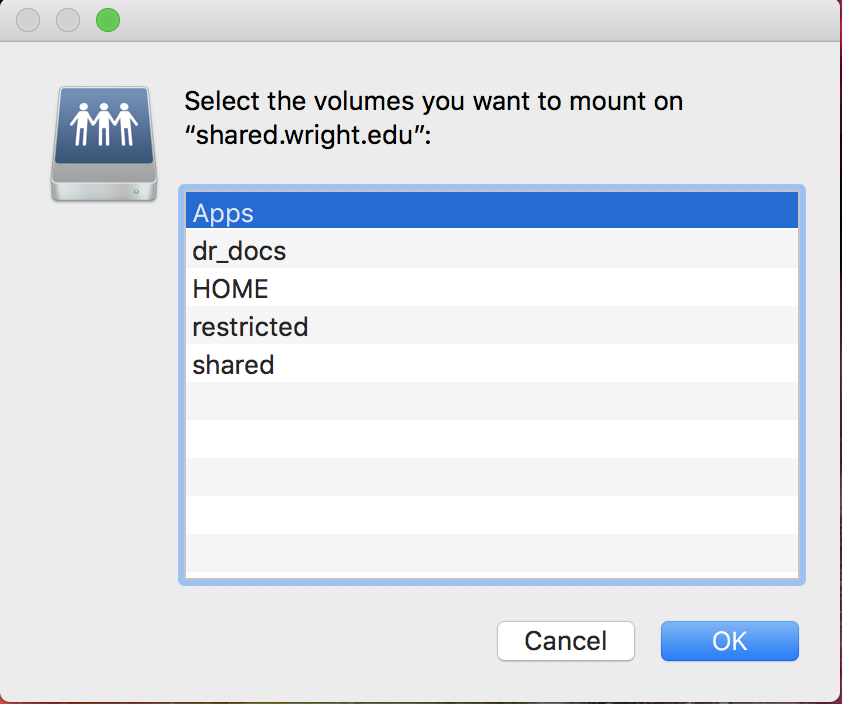Pick the restricted volume entry
Screen dimensions: 842x704
250,327
